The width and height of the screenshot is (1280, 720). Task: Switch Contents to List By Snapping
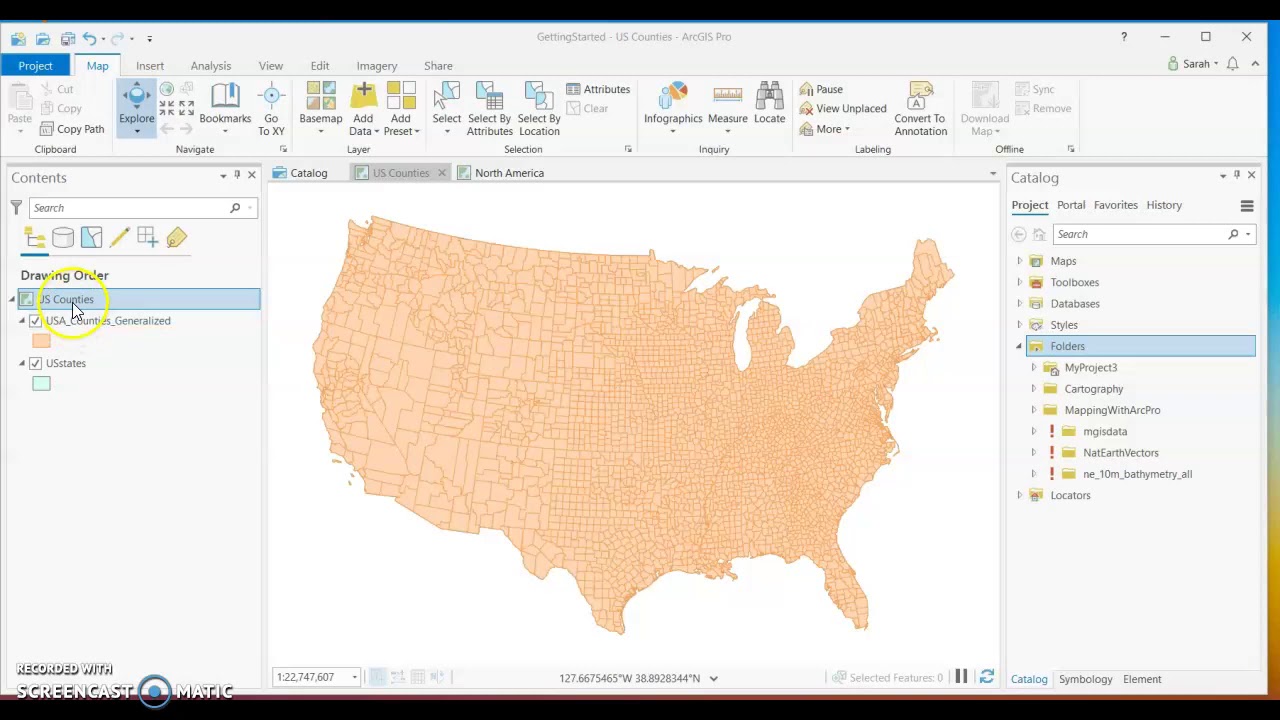click(x=147, y=237)
